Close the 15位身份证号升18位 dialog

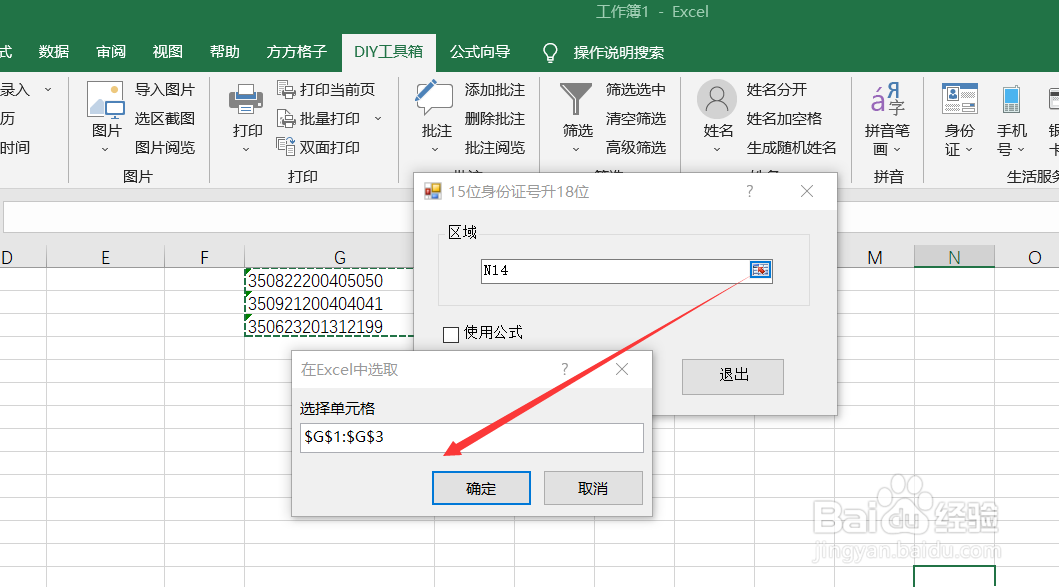pyautogui.click(x=806, y=191)
